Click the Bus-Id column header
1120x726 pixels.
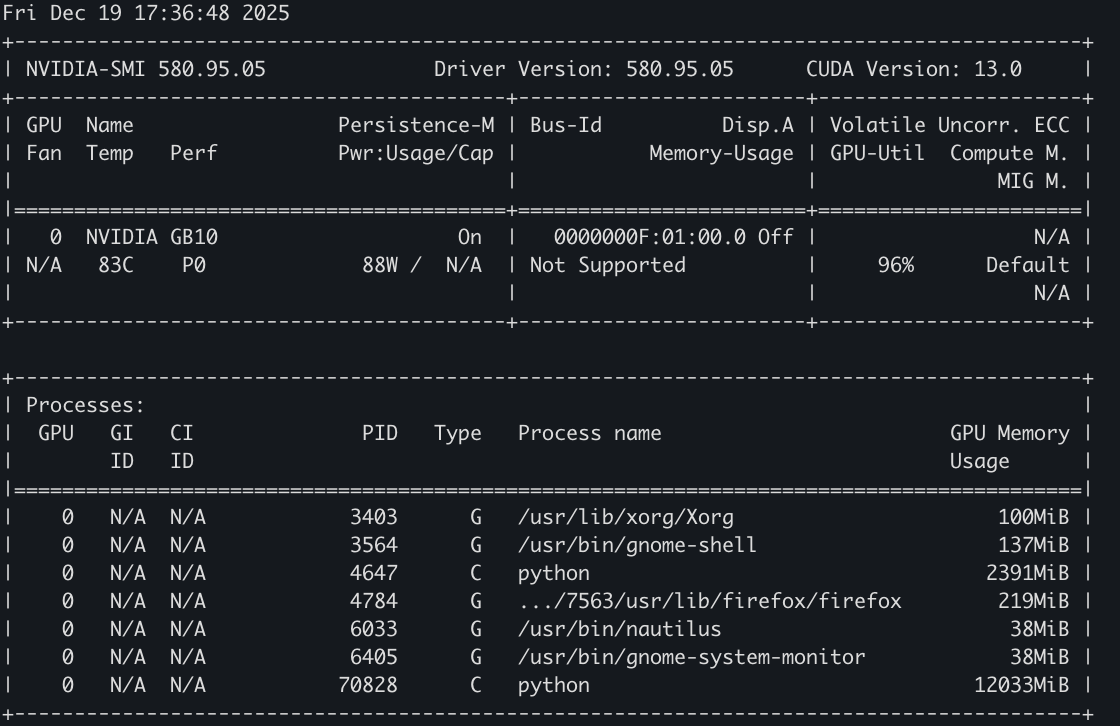coord(566,125)
